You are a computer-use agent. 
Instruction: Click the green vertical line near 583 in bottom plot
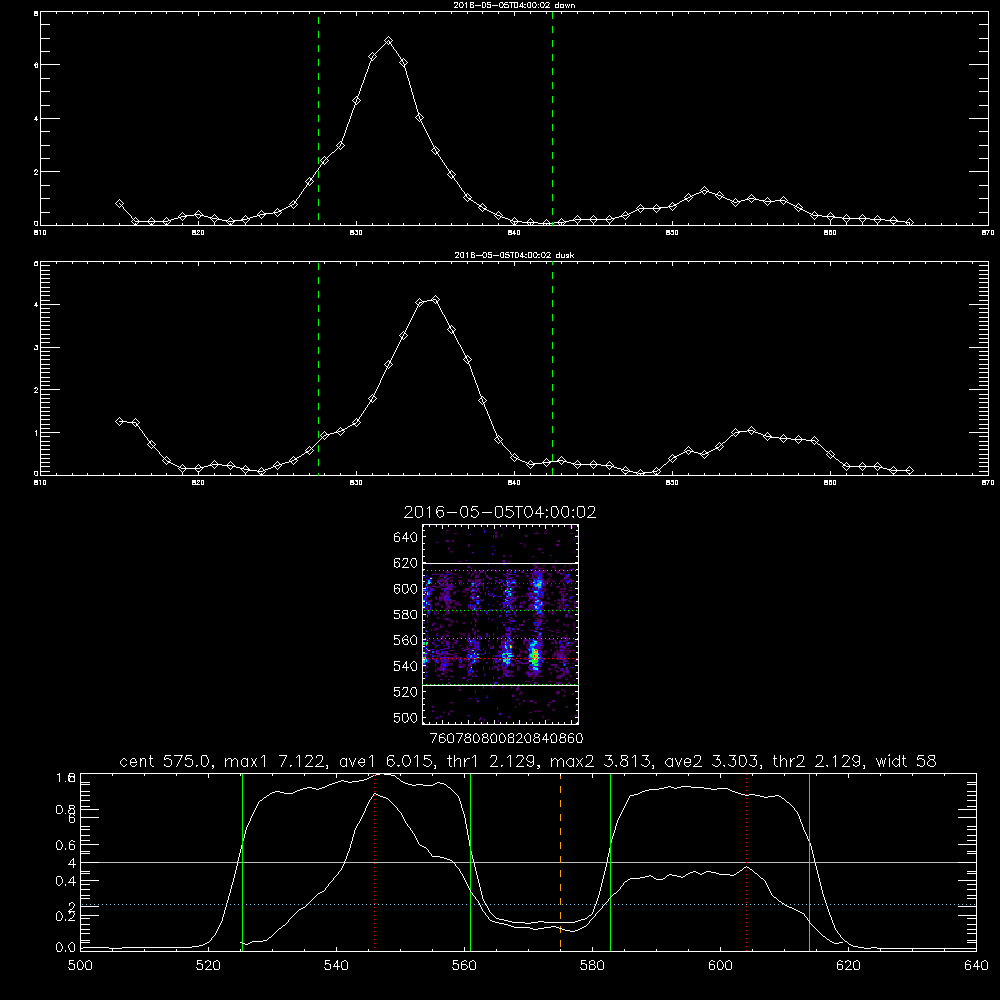(x=610, y=862)
